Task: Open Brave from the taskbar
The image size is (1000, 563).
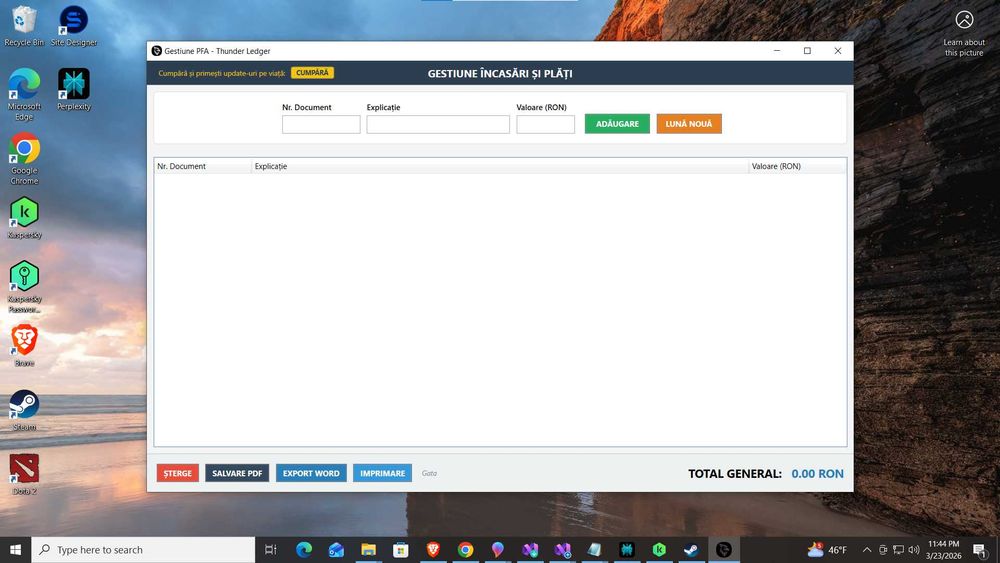Action: [x=433, y=550]
